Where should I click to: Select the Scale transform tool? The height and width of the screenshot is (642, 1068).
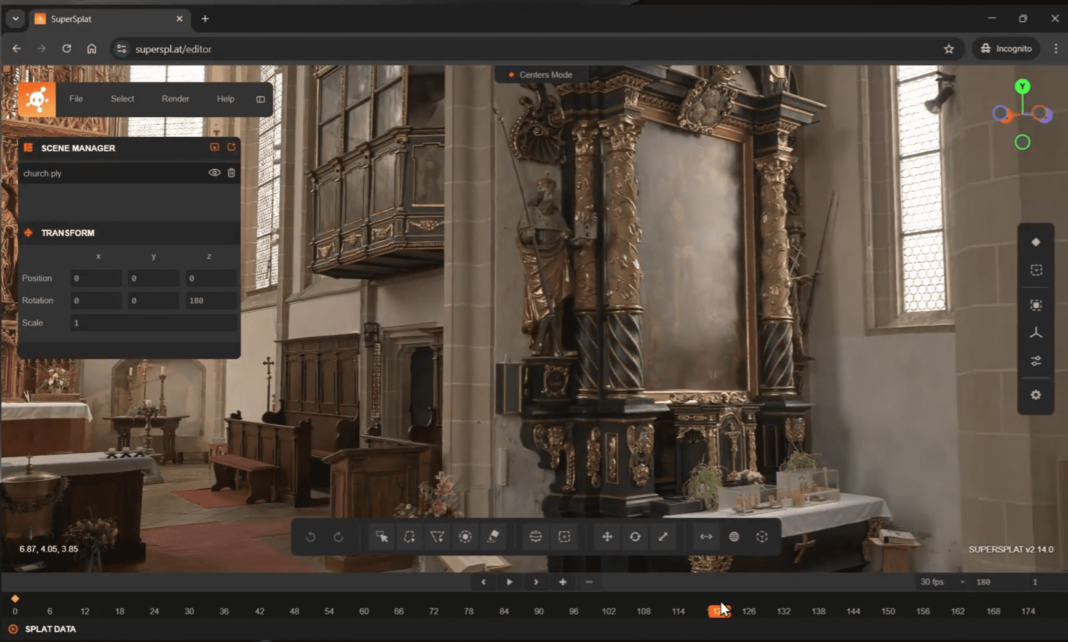click(663, 537)
